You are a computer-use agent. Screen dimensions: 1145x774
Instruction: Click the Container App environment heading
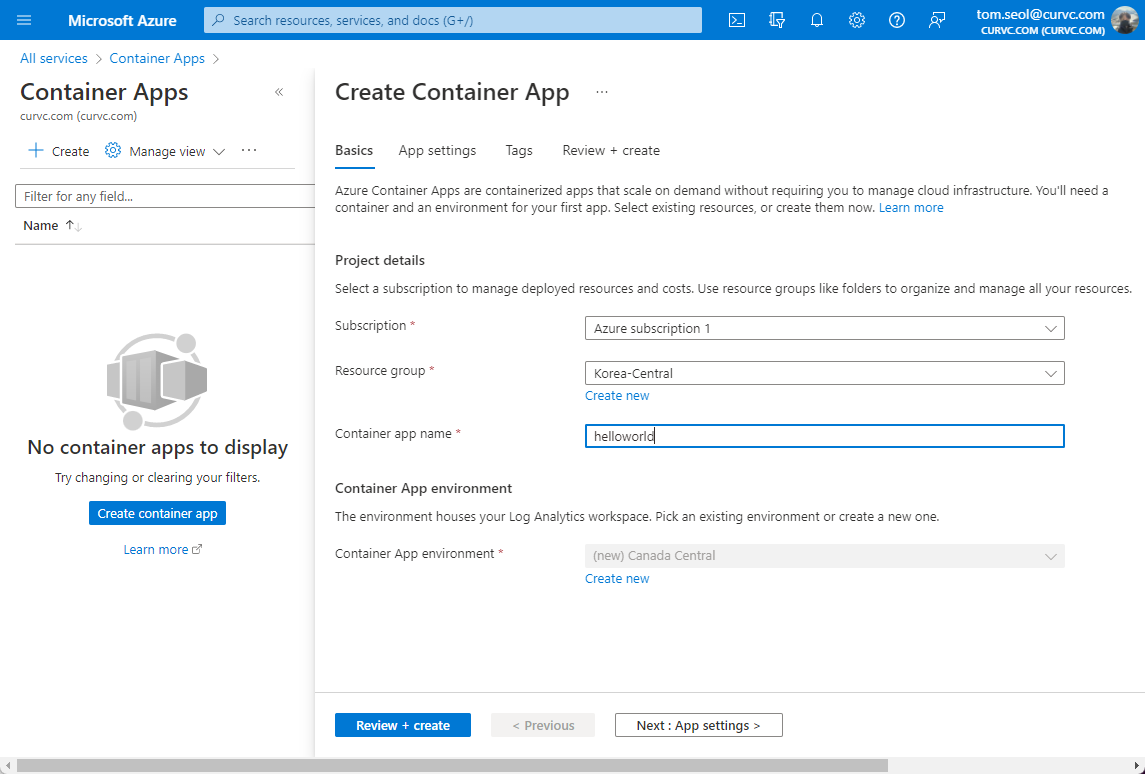(x=424, y=488)
